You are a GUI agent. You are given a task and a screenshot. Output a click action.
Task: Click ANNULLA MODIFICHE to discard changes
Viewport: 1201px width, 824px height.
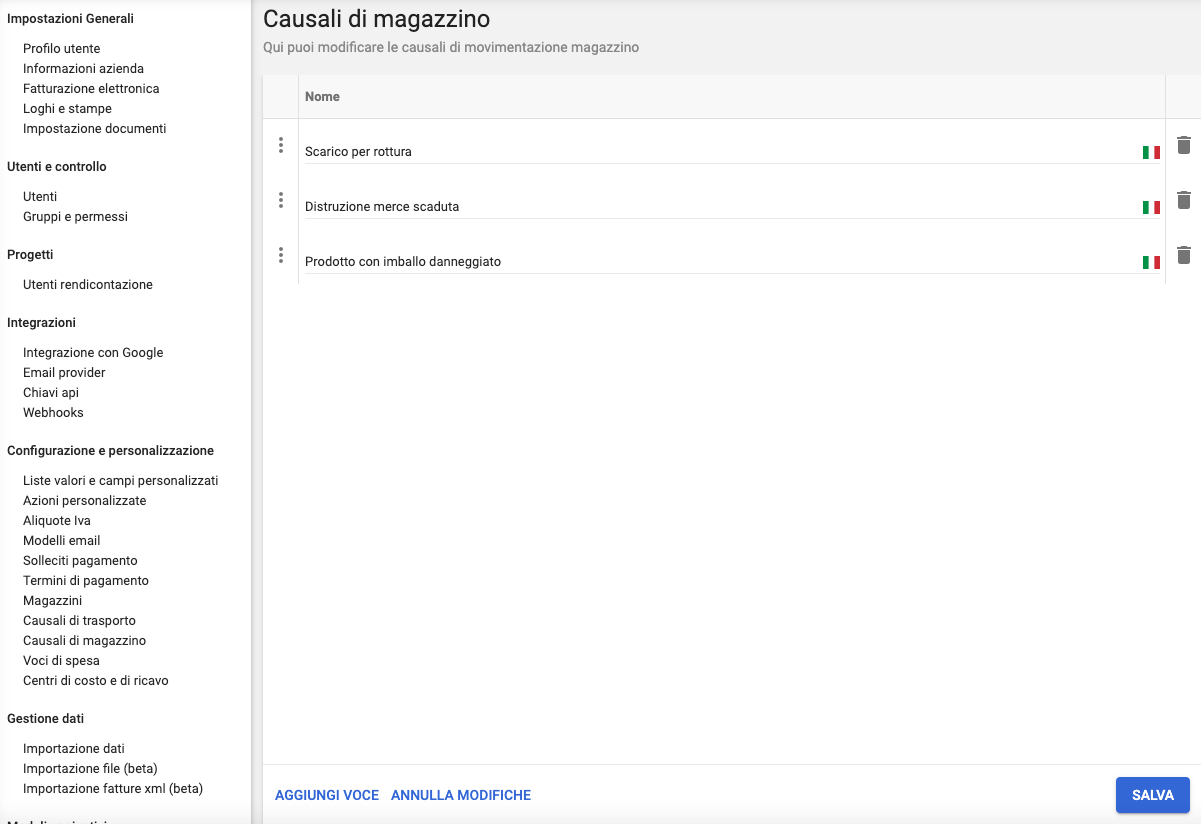pos(461,796)
